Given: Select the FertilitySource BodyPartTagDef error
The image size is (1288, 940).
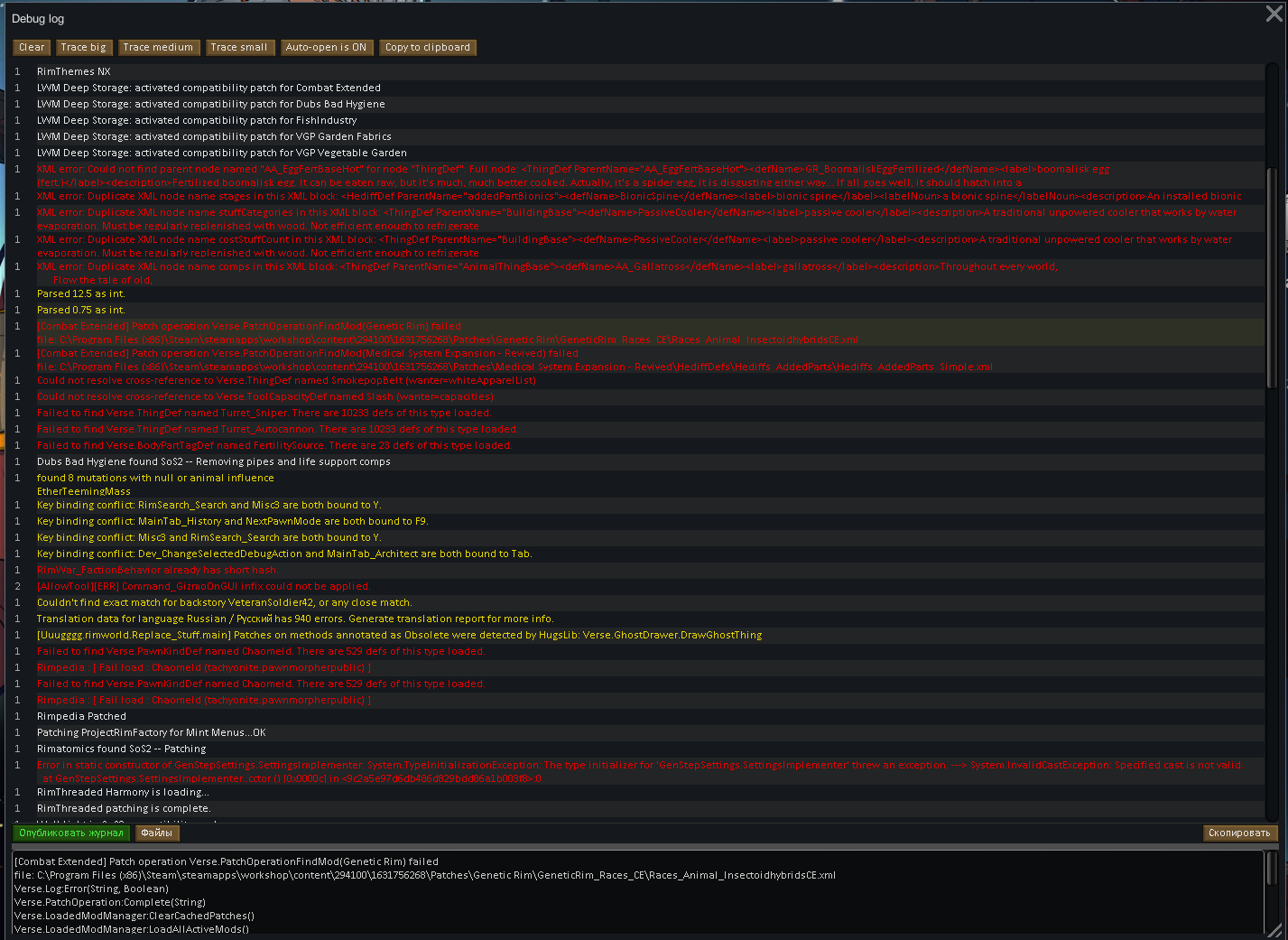Looking at the screenshot, I should [638, 446].
